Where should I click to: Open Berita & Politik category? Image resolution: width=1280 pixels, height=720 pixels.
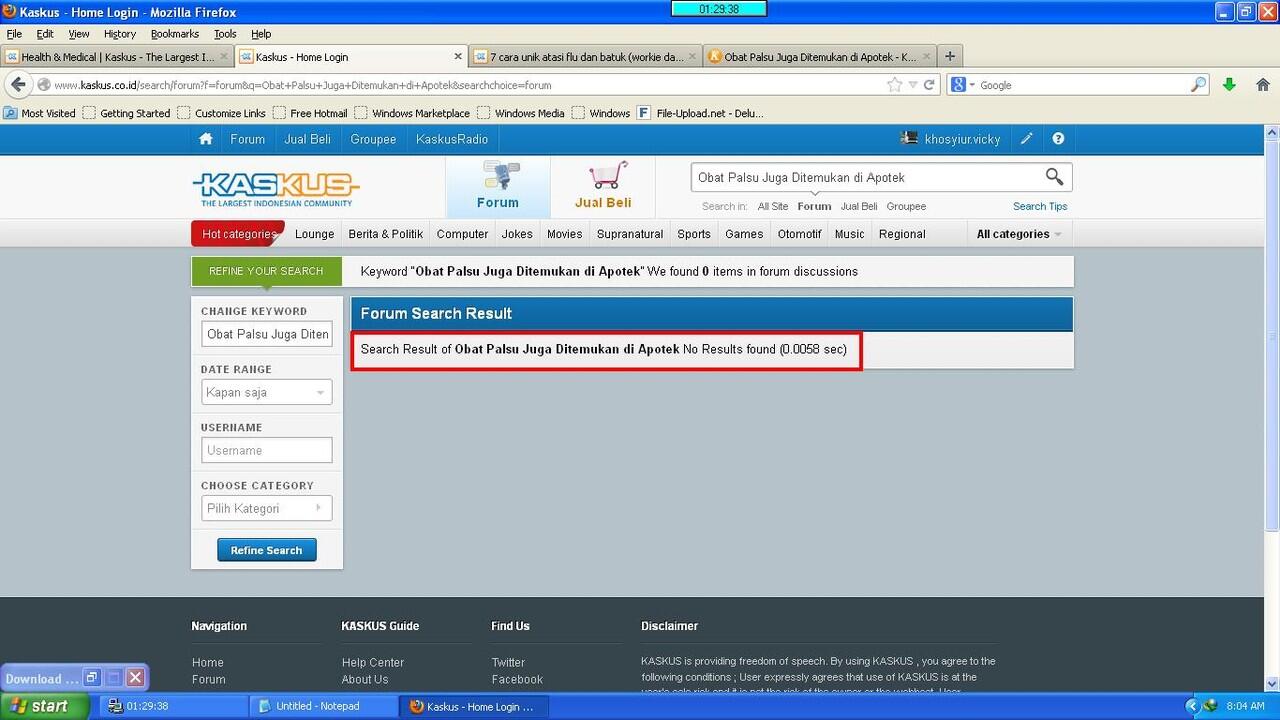[386, 234]
